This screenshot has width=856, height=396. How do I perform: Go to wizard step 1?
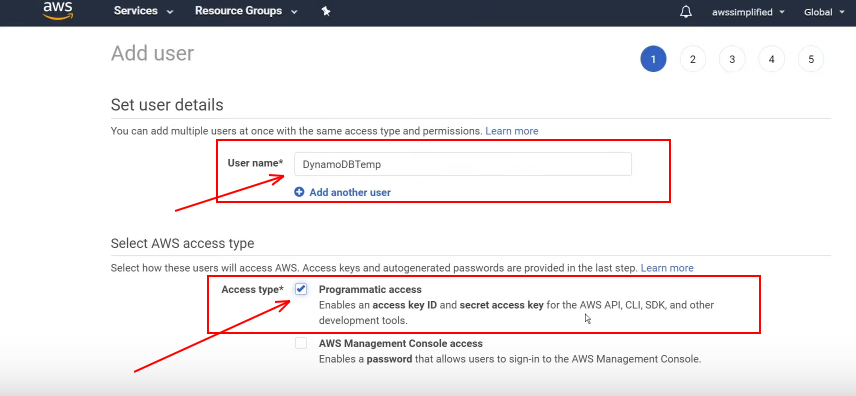coord(653,59)
